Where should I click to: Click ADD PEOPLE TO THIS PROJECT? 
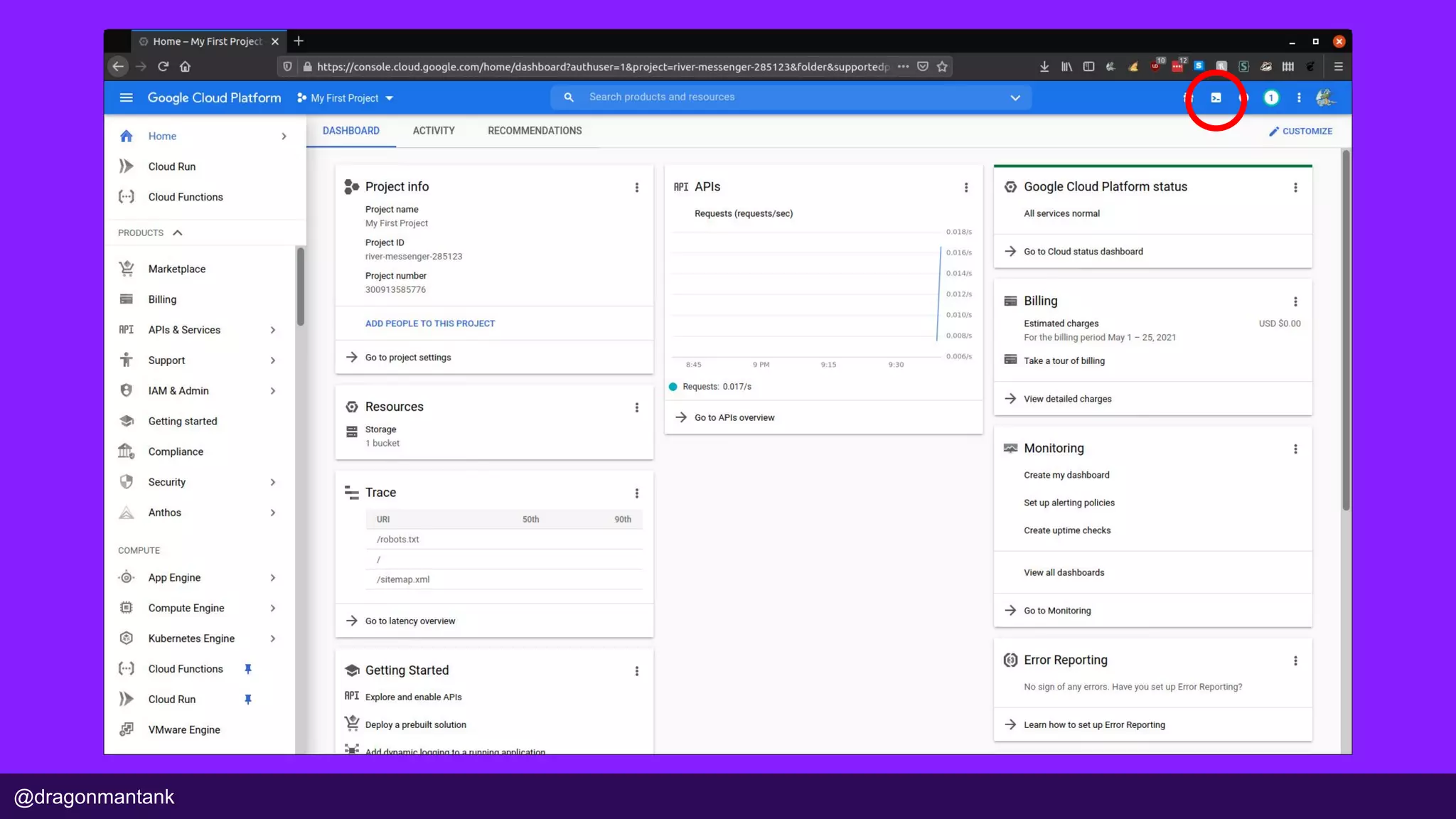pos(429,323)
